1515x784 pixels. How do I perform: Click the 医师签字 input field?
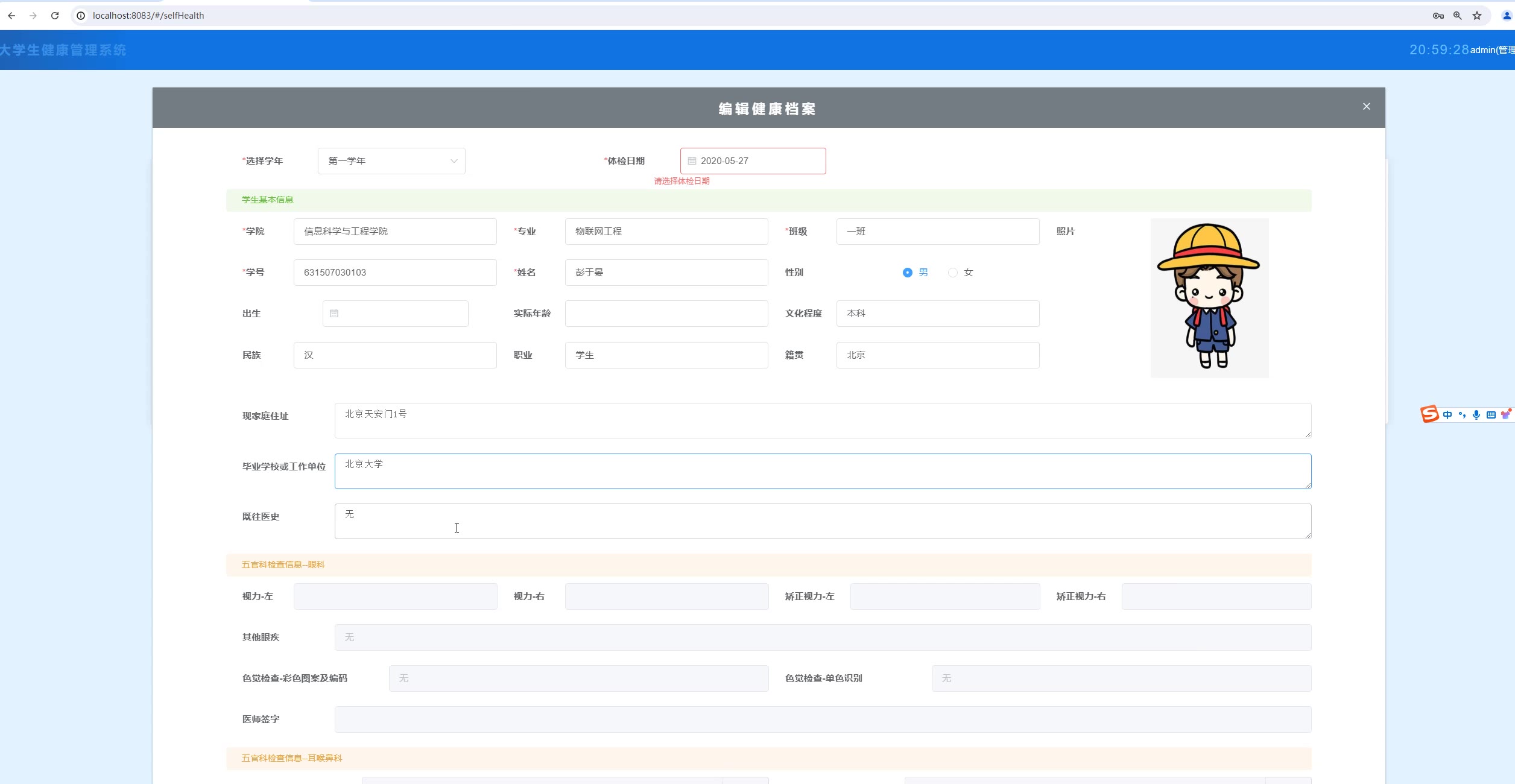(x=823, y=719)
